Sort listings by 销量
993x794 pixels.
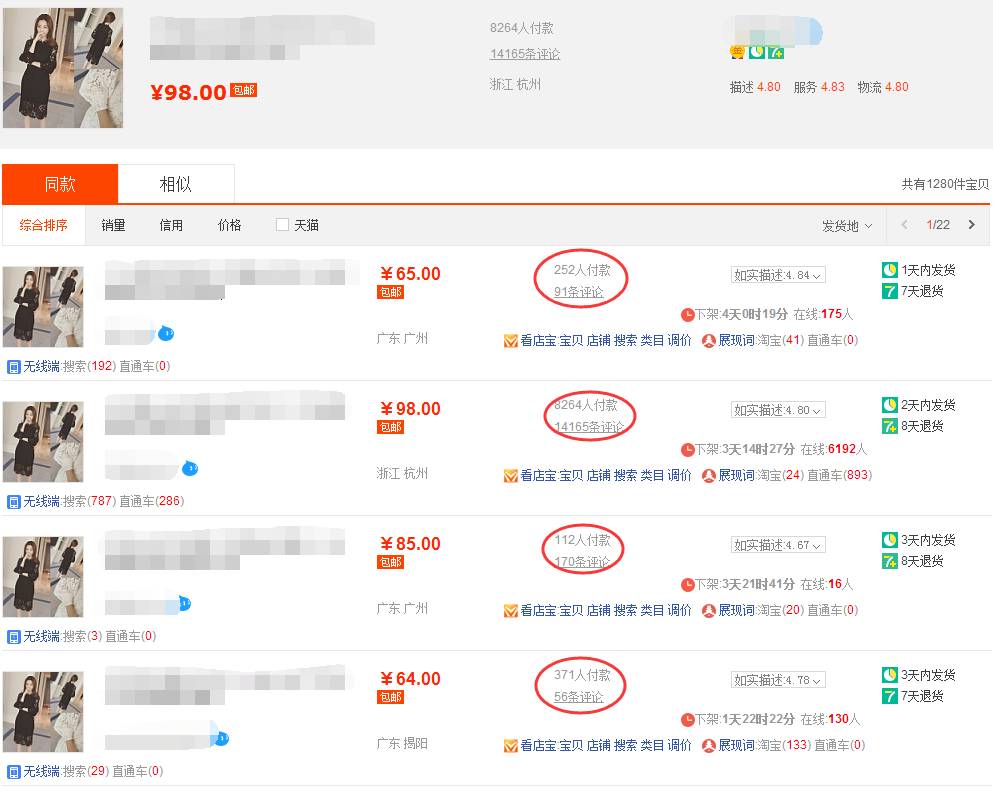point(113,225)
